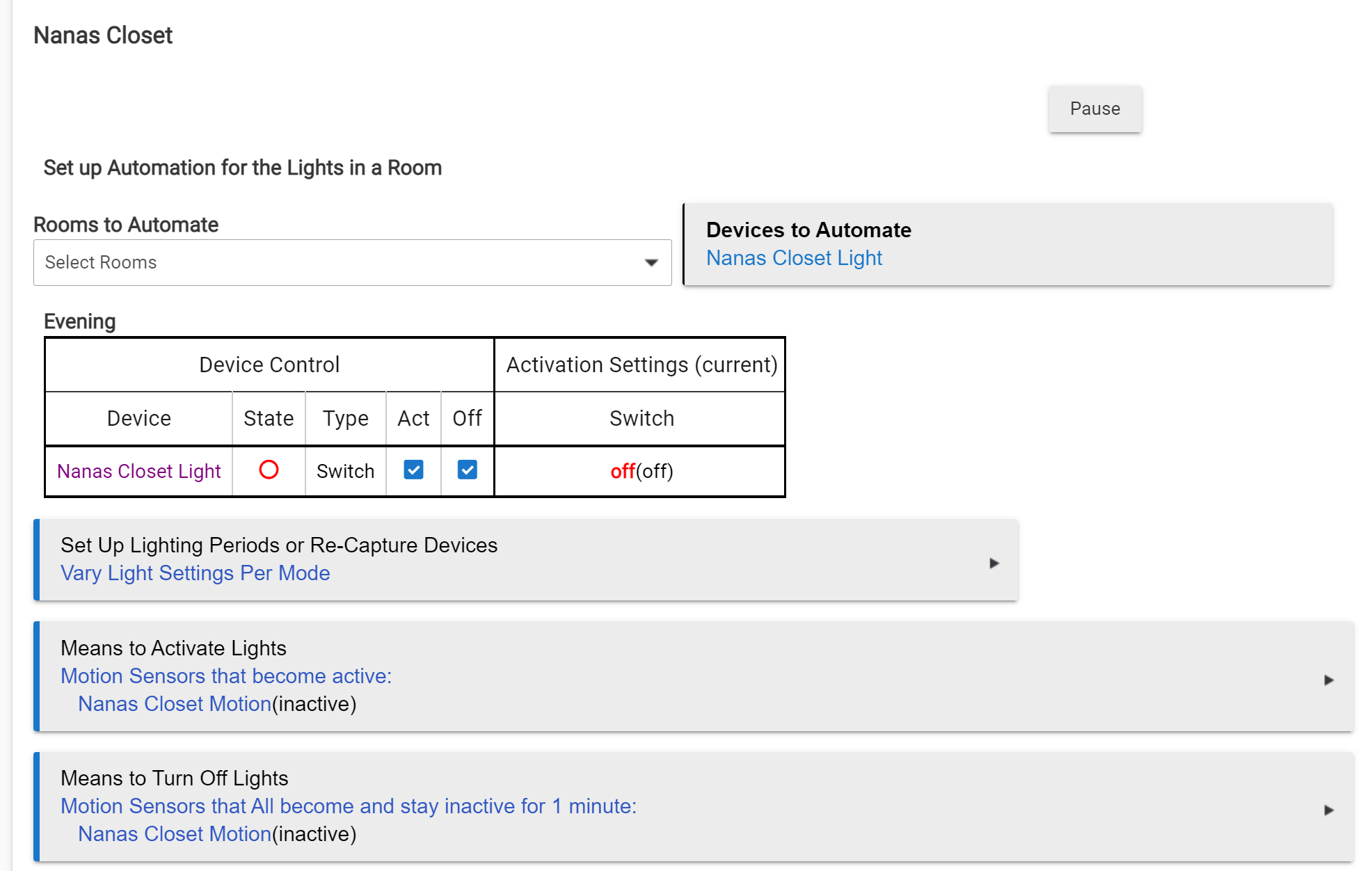Toggle the Off checkbox for Closet Light
1372x871 pixels.
pyautogui.click(x=467, y=470)
